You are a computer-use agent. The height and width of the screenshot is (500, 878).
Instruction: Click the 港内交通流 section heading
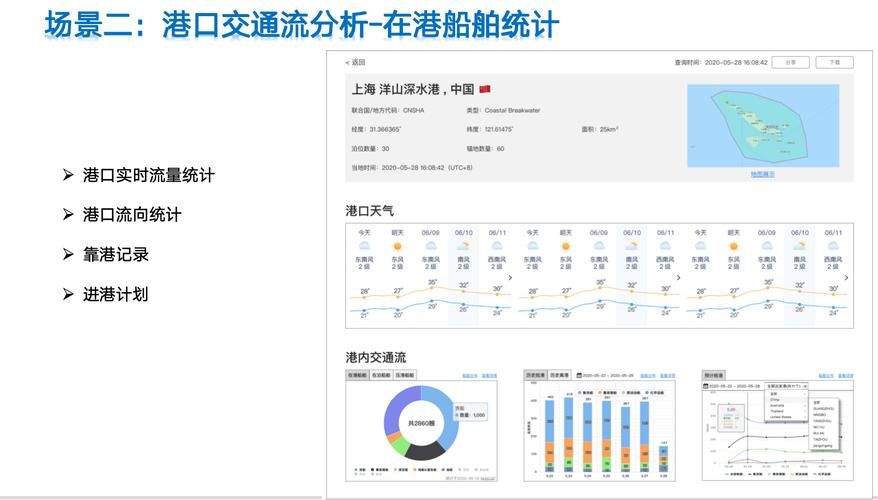click(376, 357)
